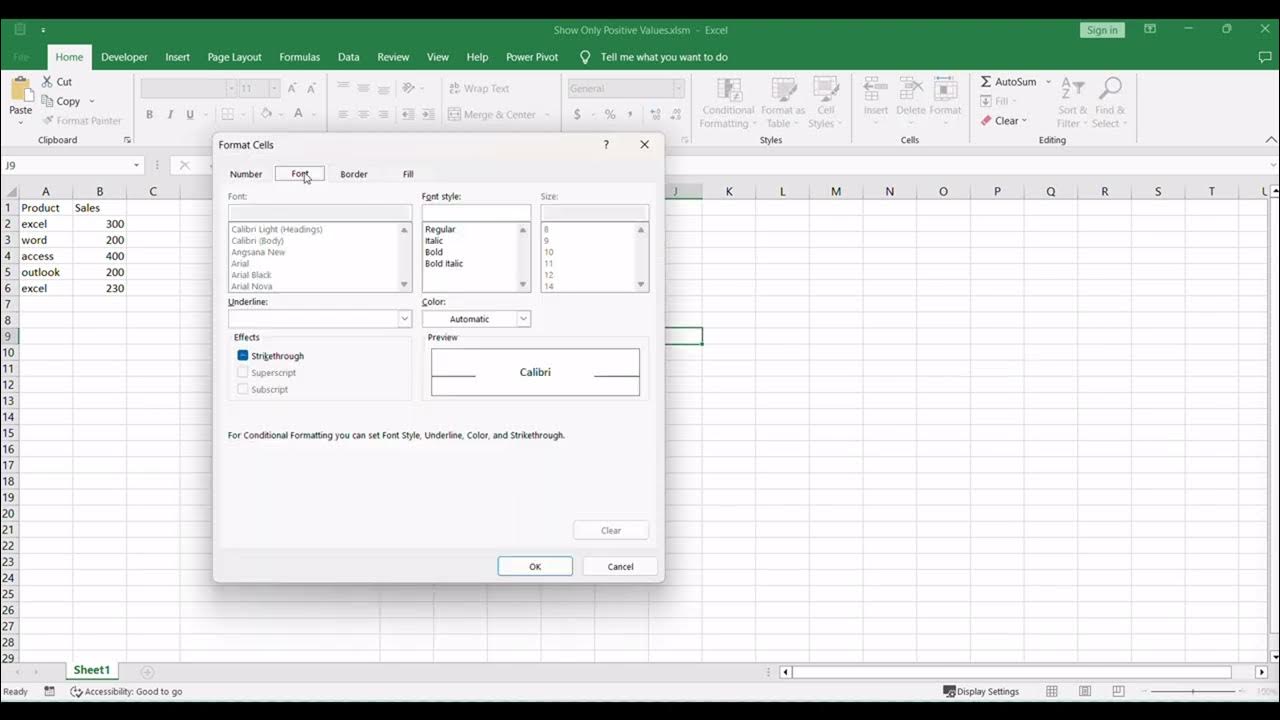Toggle the Subscript checkbox
Screen dimensions: 1280x720
click(x=243, y=389)
